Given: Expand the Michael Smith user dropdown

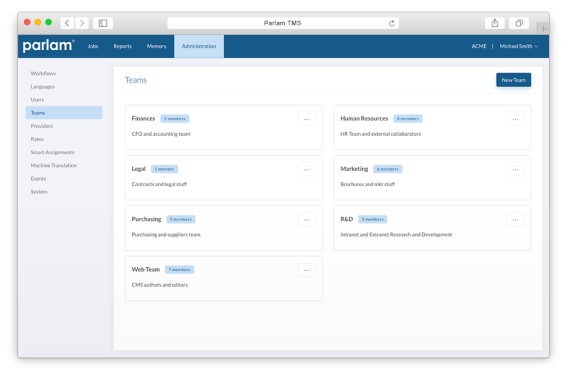Looking at the screenshot, I should click(519, 46).
